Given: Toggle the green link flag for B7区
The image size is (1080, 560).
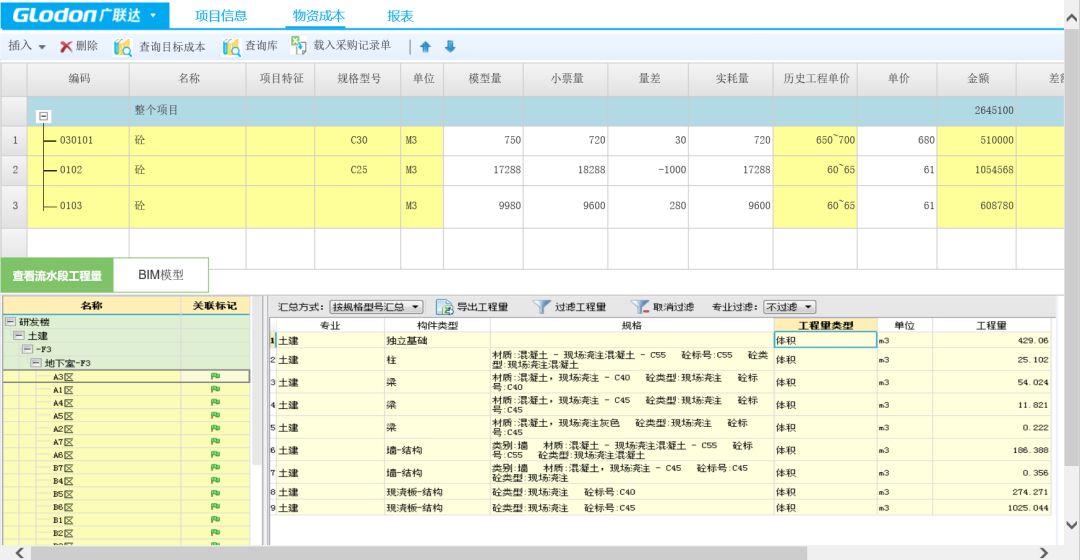Looking at the screenshot, I should pyautogui.click(x=214, y=468).
